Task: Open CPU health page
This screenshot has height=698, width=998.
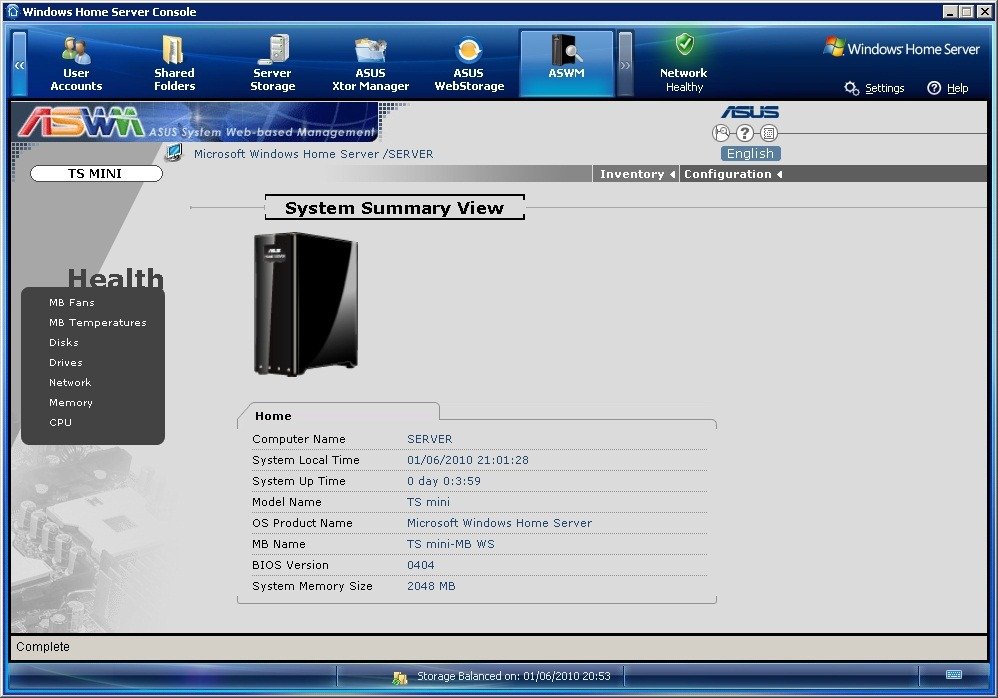Action: pos(60,422)
